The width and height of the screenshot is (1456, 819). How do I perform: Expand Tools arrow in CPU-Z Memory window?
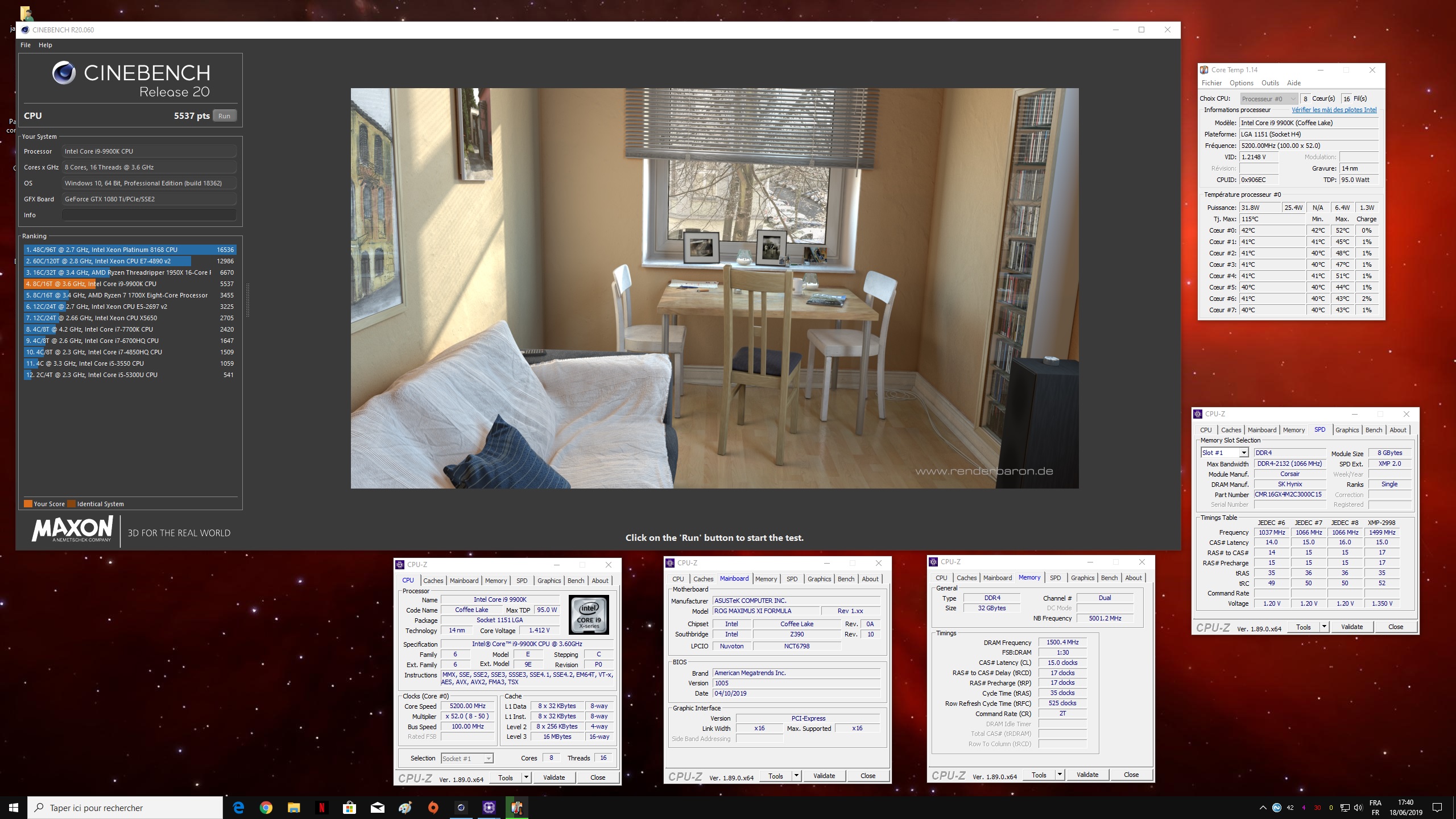[x=1060, y=775]
